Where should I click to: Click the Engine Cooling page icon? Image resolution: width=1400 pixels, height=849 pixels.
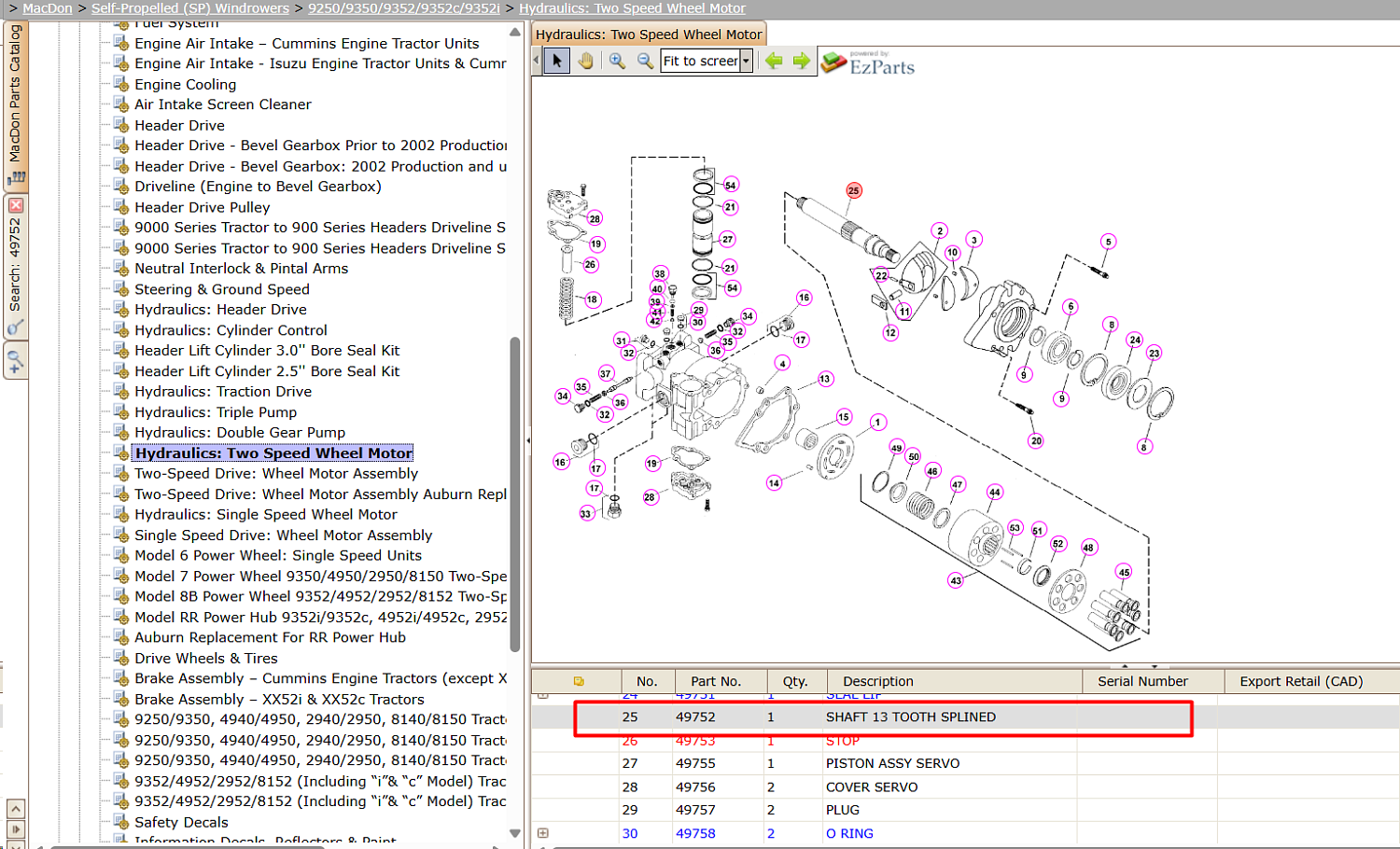click(120, 83)
